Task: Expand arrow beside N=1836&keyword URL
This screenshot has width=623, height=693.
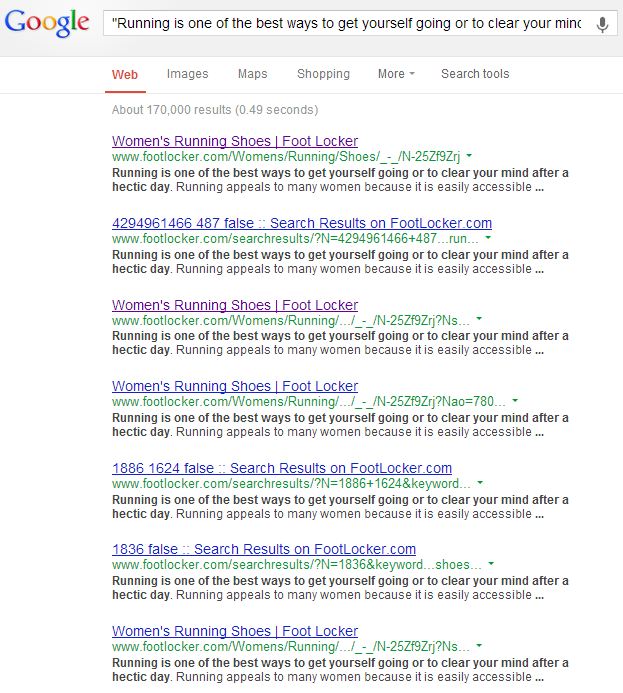Action: coord(491,564)
